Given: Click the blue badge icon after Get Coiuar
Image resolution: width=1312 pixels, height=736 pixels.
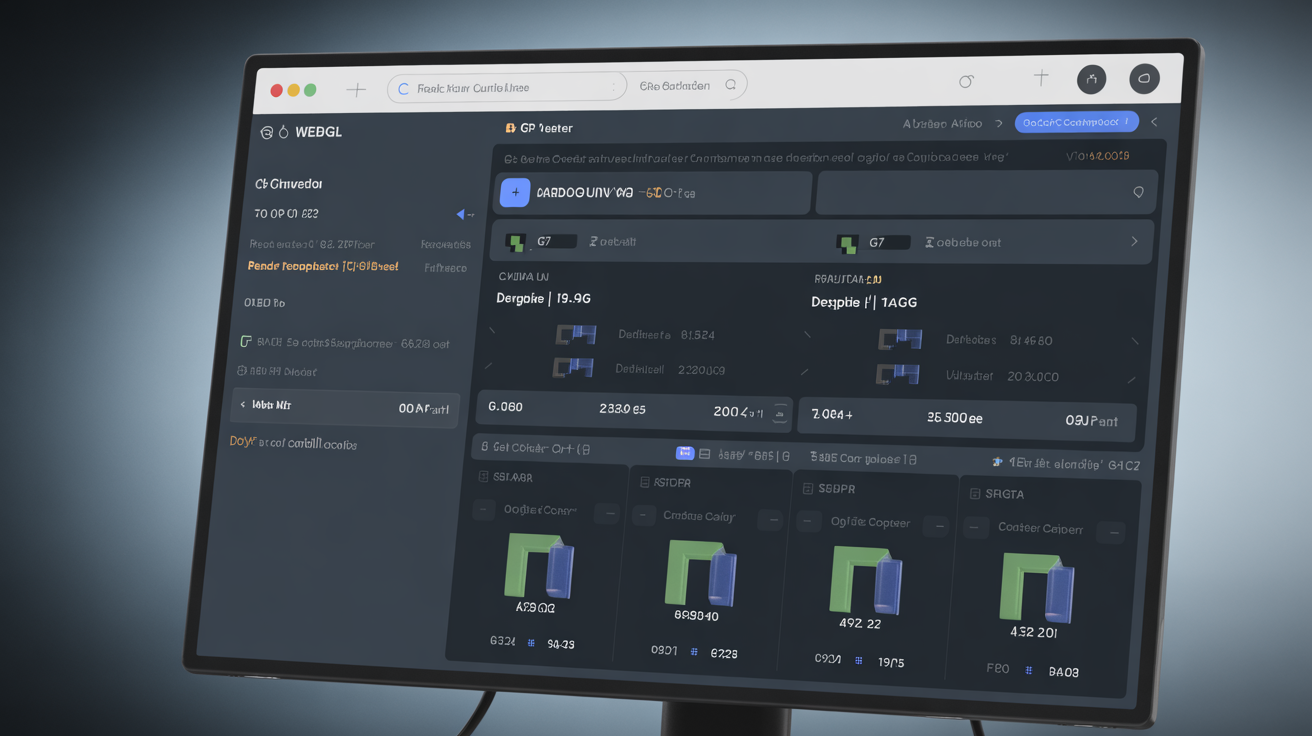Looking at the screenshot, I should point(685,453).
